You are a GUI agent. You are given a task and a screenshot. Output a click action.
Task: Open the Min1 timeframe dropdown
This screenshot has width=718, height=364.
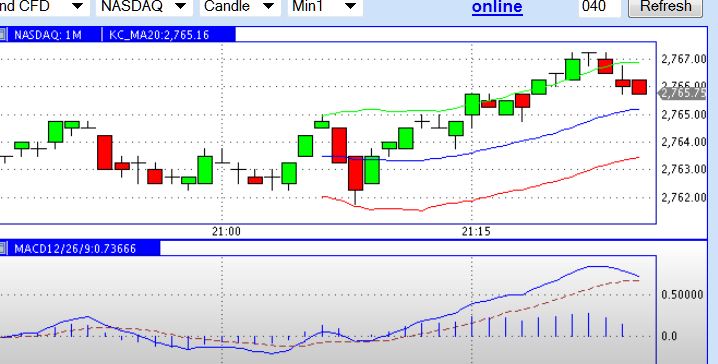point(325,6)
